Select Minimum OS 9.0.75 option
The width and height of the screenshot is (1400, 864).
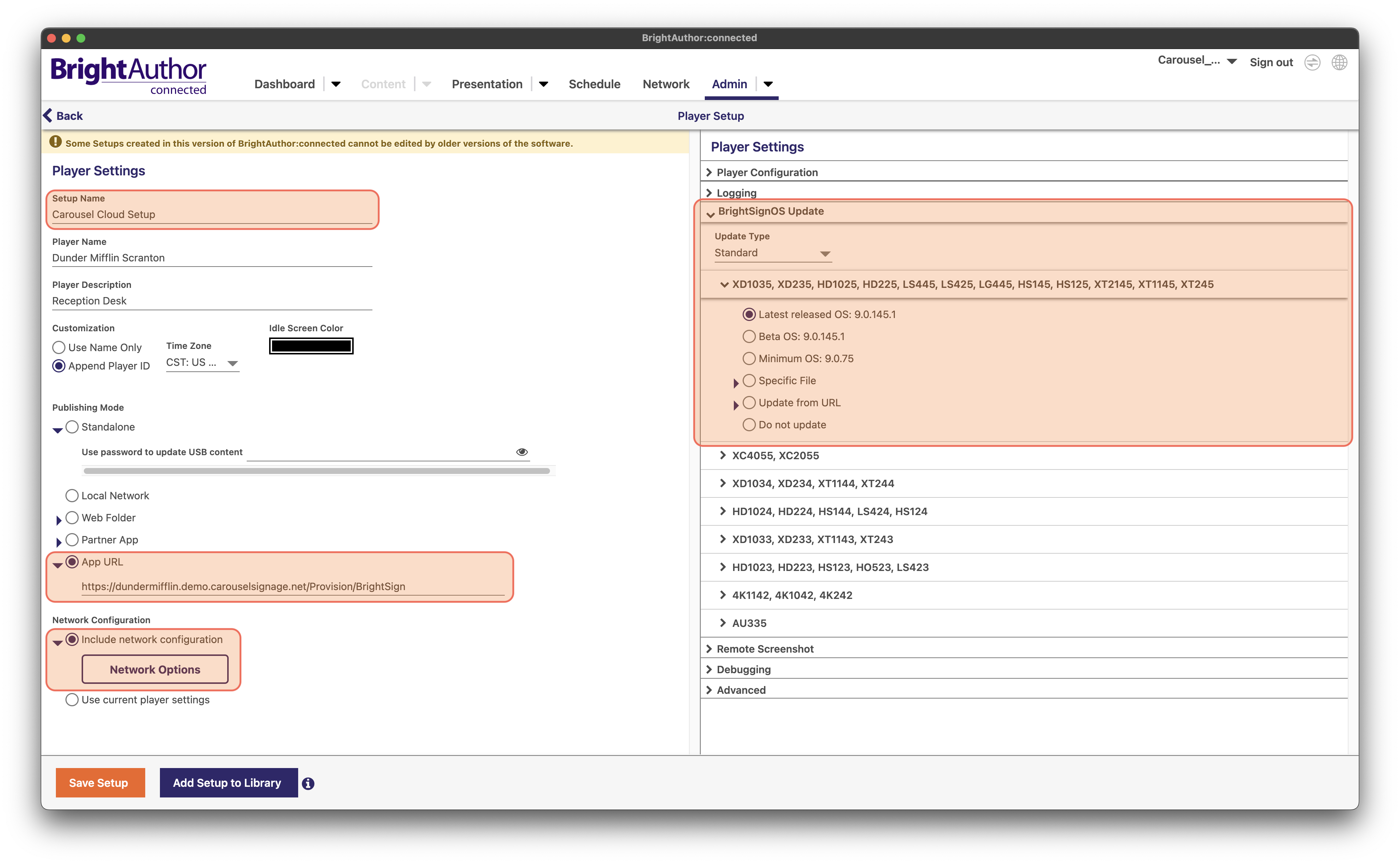click(749, 358)
